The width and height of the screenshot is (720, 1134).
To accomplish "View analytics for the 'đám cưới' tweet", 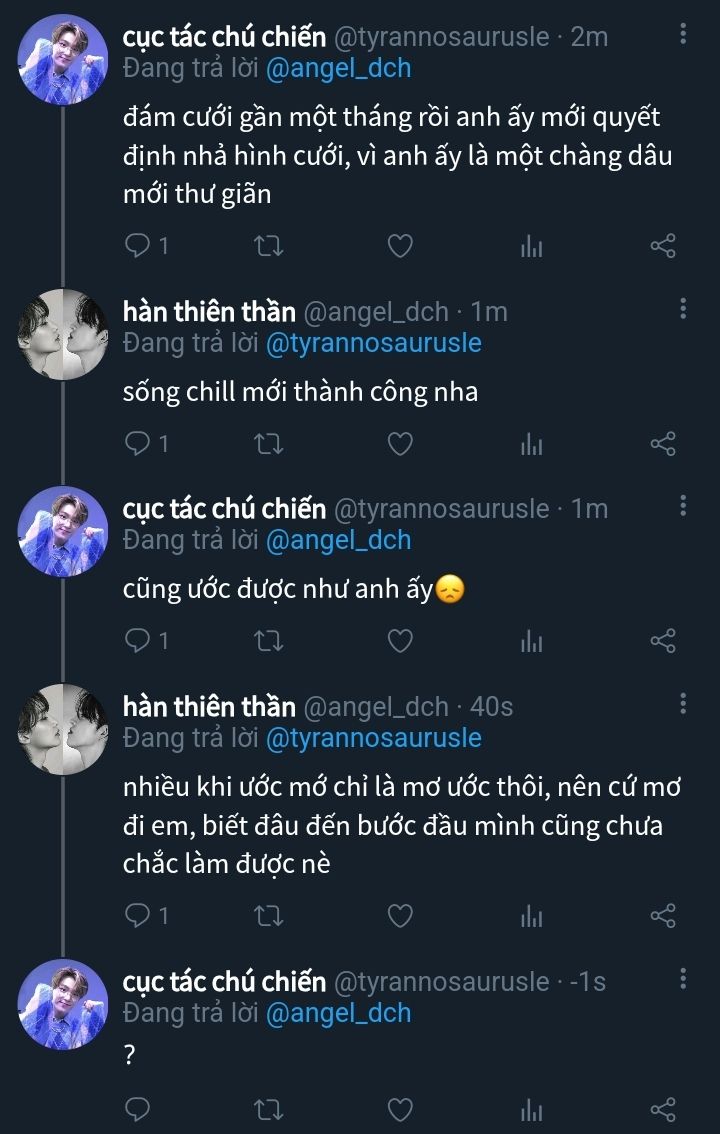I will 531,246.
